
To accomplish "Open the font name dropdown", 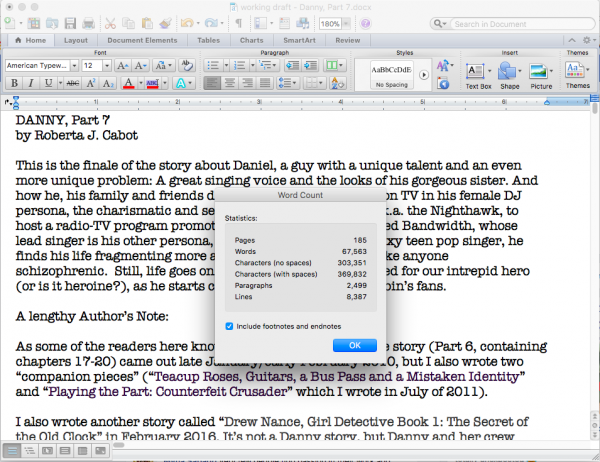I will (73, 65).
